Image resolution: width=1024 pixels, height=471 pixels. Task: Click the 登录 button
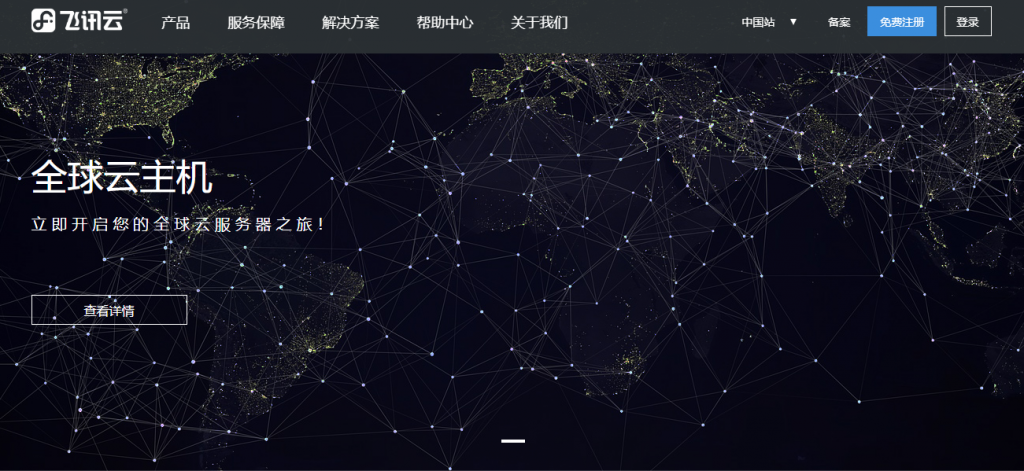pos(967,21)
